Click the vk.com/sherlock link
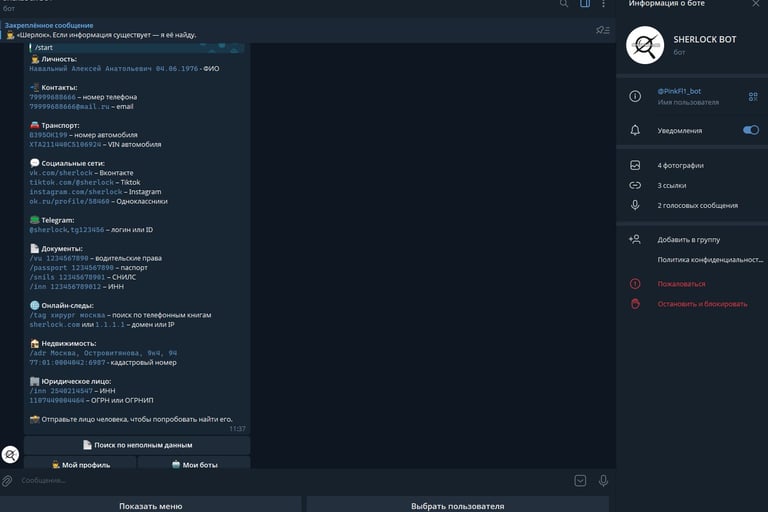768x512 pixels. 61,173
